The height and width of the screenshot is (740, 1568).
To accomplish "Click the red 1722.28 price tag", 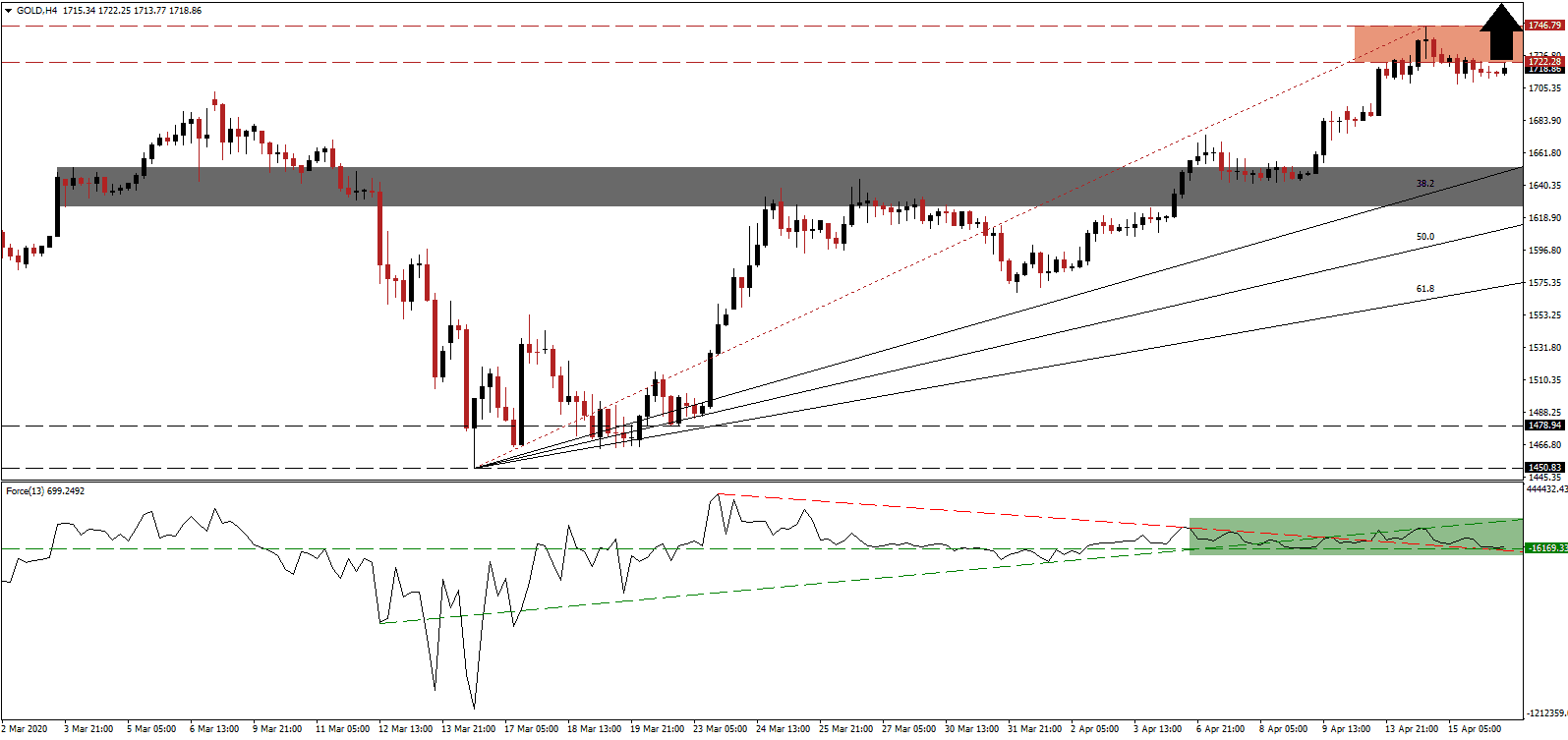I will tap(1544, 61).
